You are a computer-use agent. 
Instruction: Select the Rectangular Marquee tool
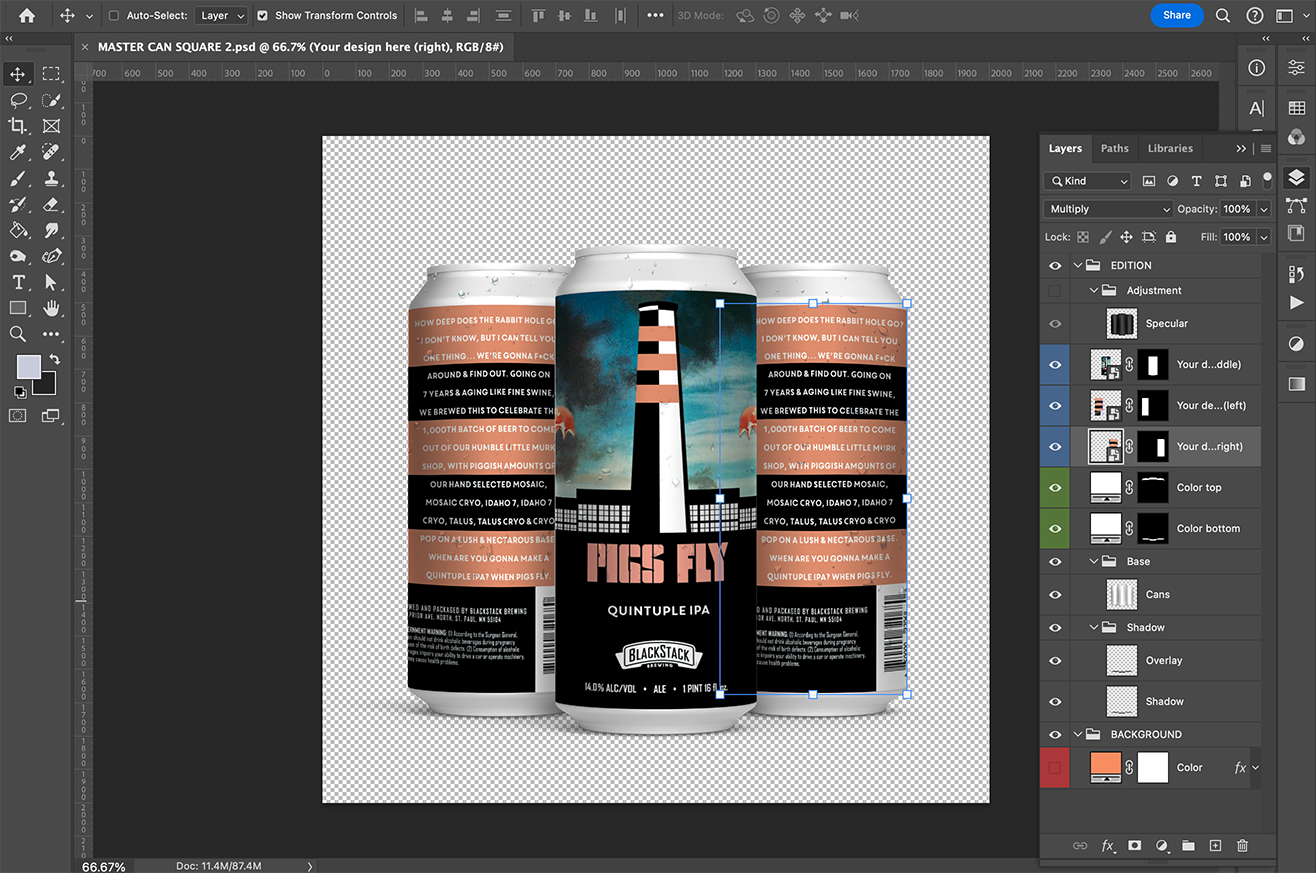pyautogui.click(x=51, y=74)
